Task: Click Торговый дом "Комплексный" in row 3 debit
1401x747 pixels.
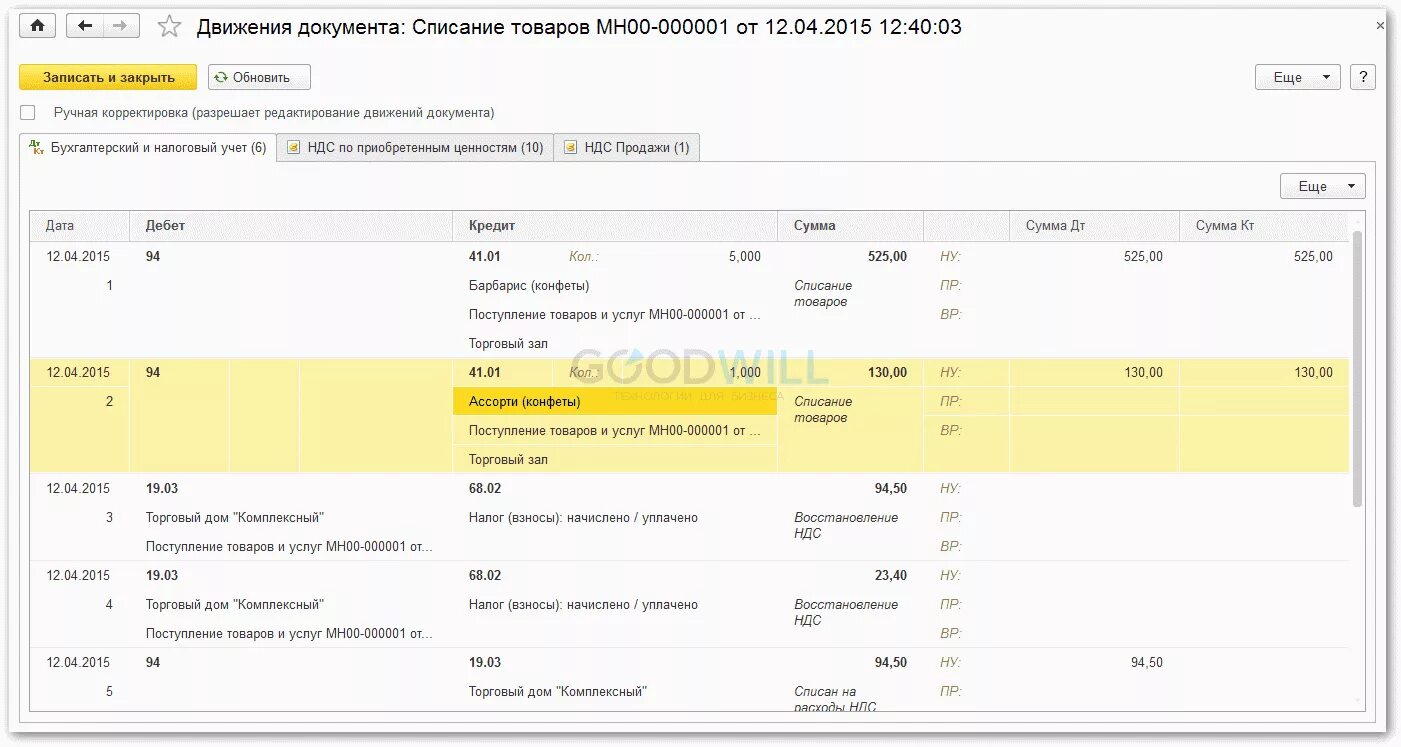Action: pyautogui.click(x=235, y=517)
